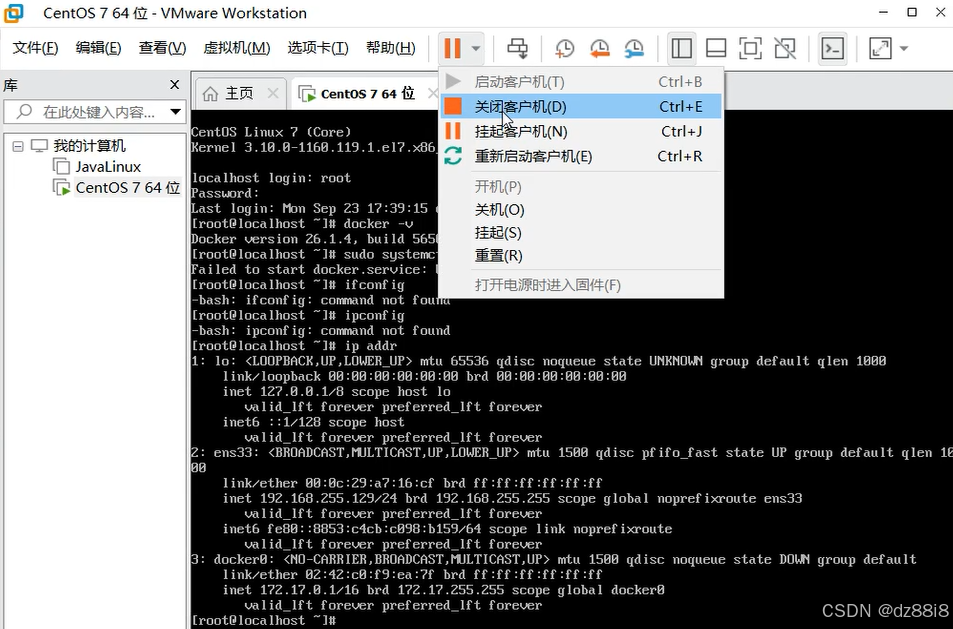Toggle the library sidebar view icon
The image size is (953, 629).
point(681,48)
